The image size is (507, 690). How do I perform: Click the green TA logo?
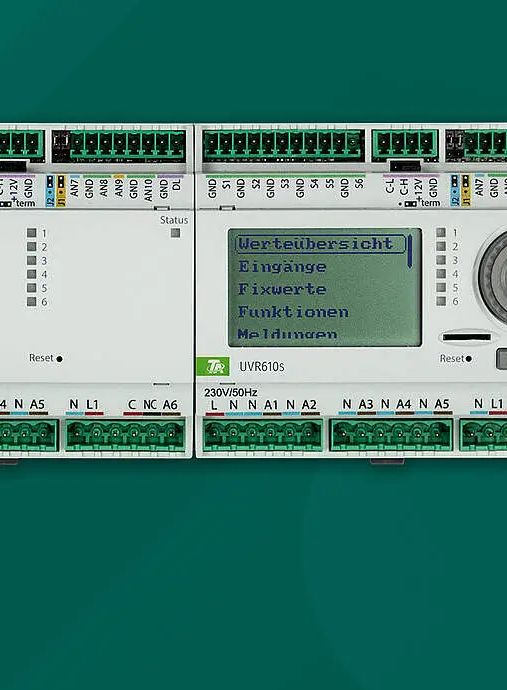tap(213, 366)
